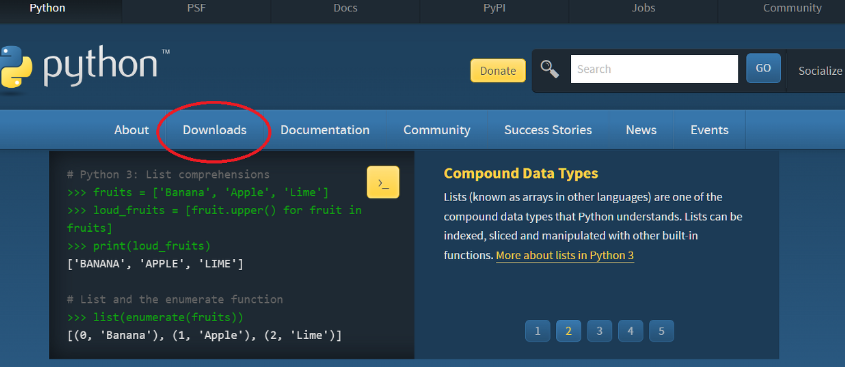Click the output "['BANANA', 'APPLE', 'LIME']"

[155, 264]
